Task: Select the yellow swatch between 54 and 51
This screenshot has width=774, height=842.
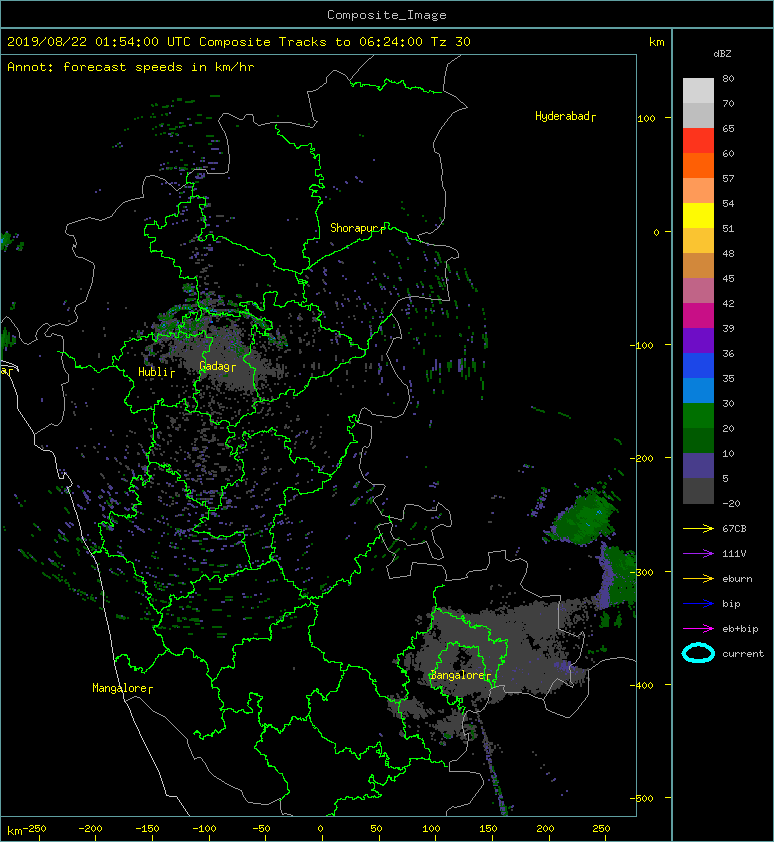Action: point(698,215)
